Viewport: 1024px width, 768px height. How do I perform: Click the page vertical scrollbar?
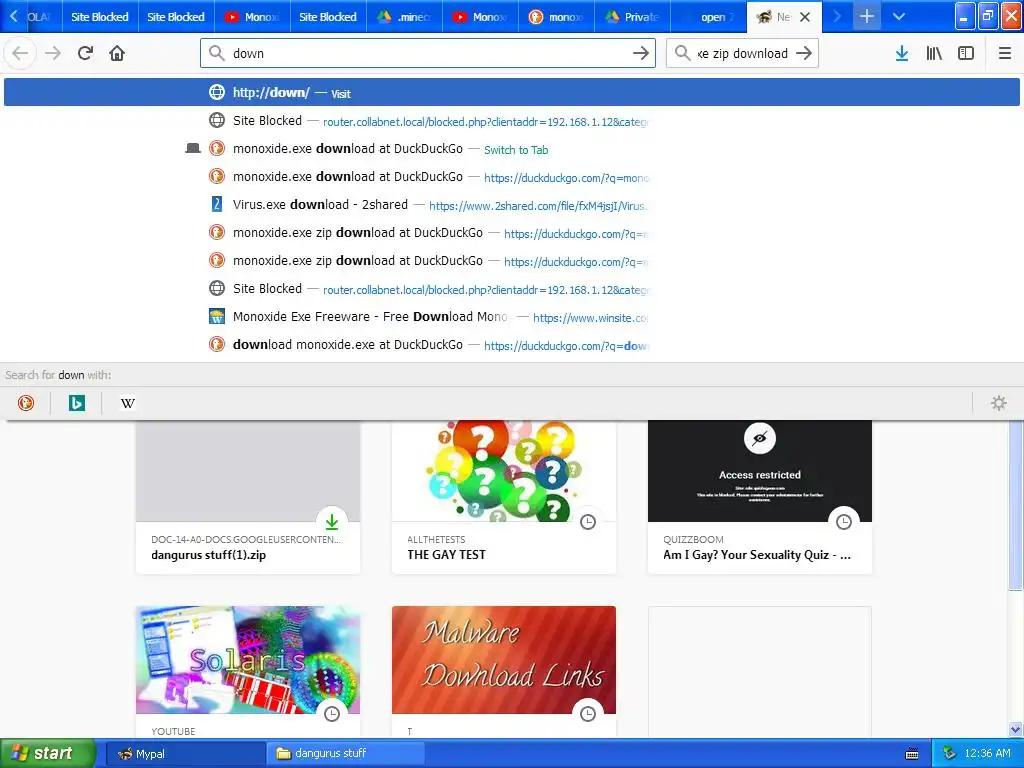tap(1016, 505)
